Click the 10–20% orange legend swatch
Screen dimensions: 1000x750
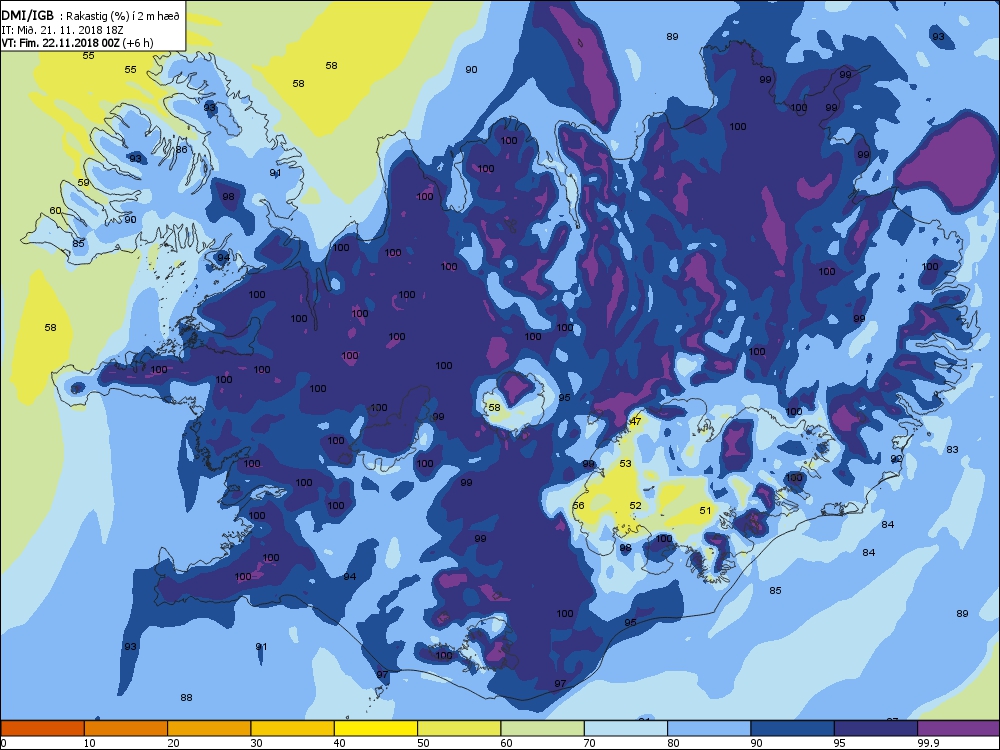[126, 728]
